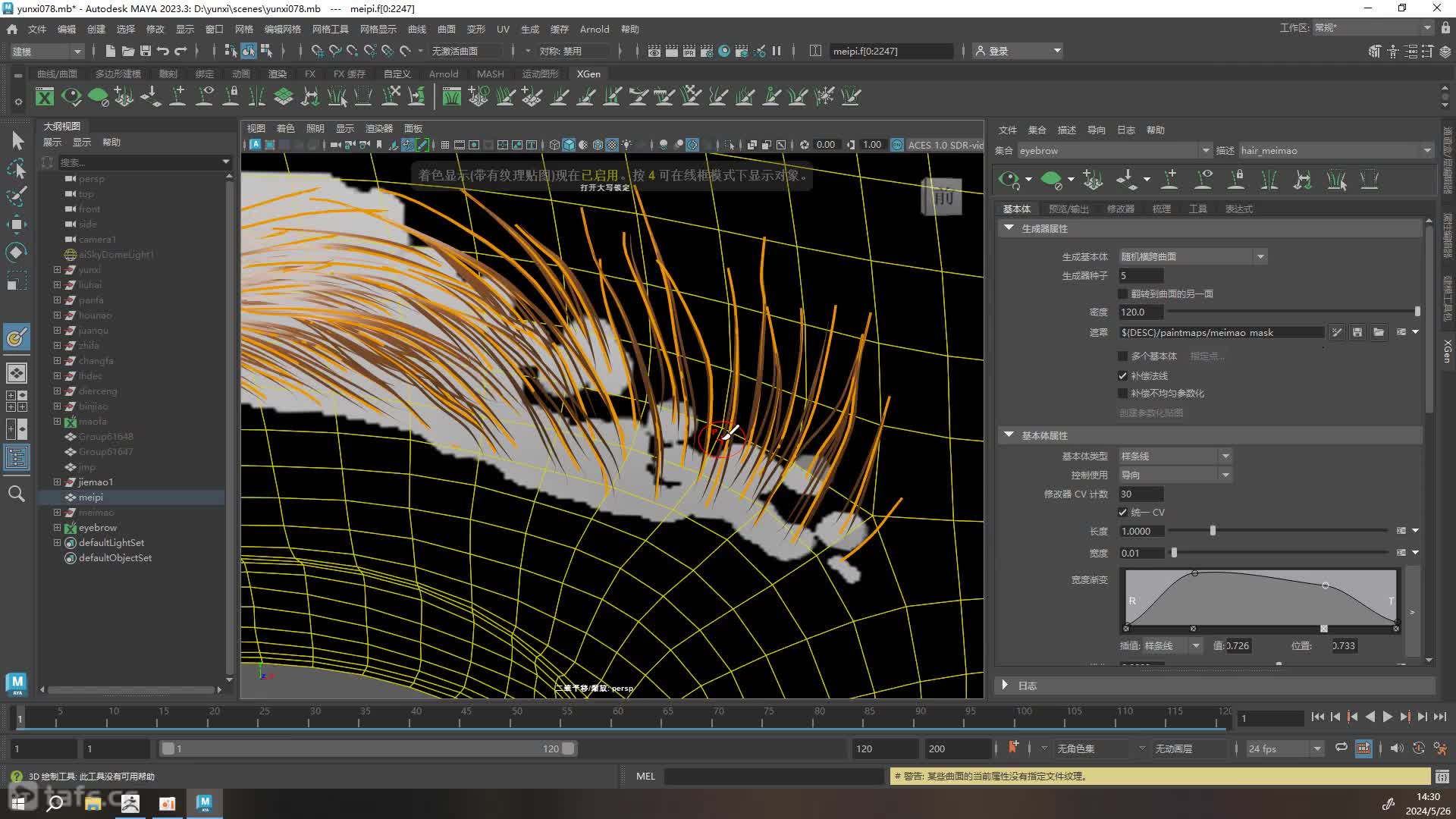1456x819 pixels.
Task: Click the front view cube label
Action: point(942,197)
